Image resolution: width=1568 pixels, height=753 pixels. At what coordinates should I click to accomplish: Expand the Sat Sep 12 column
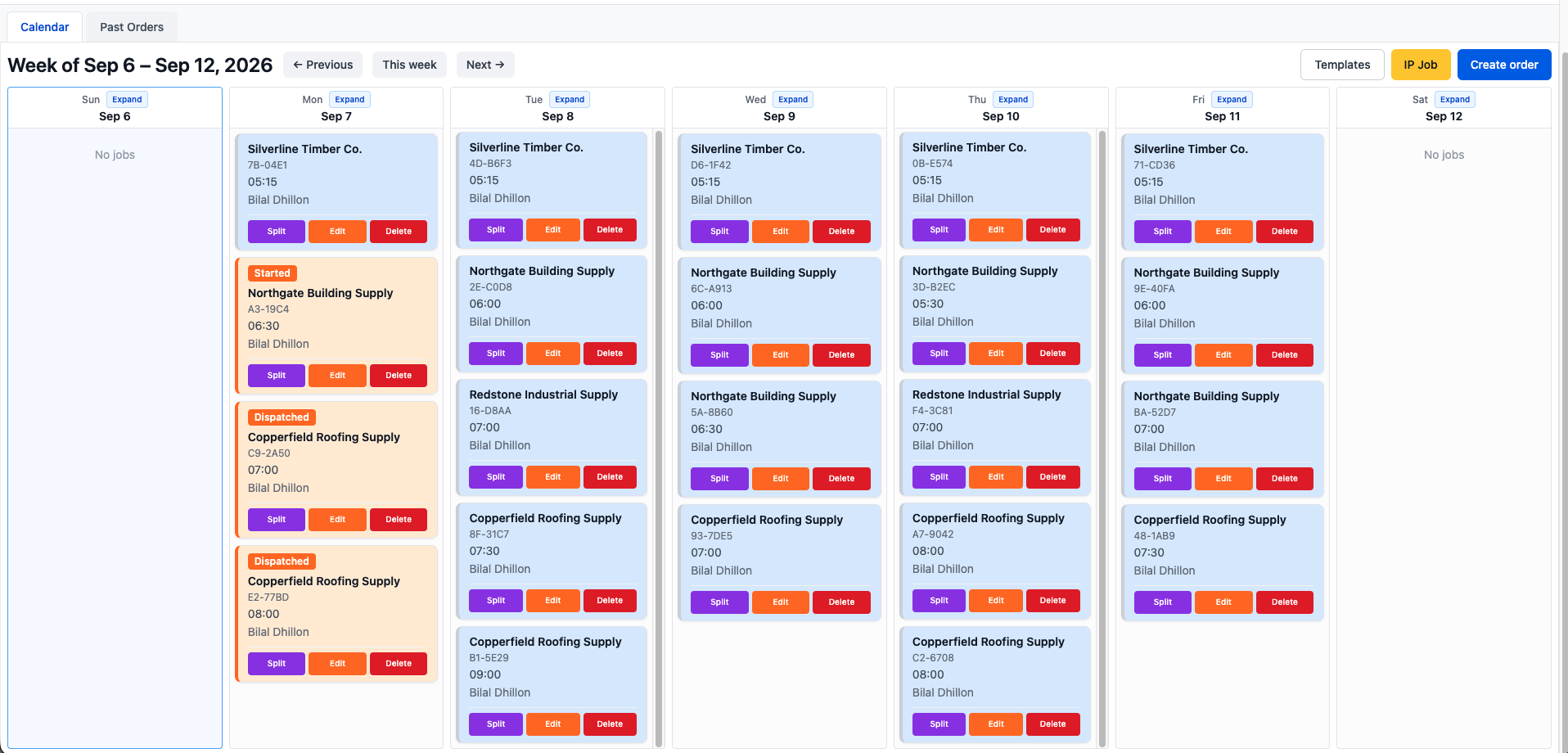click(x=1455, y=100)
